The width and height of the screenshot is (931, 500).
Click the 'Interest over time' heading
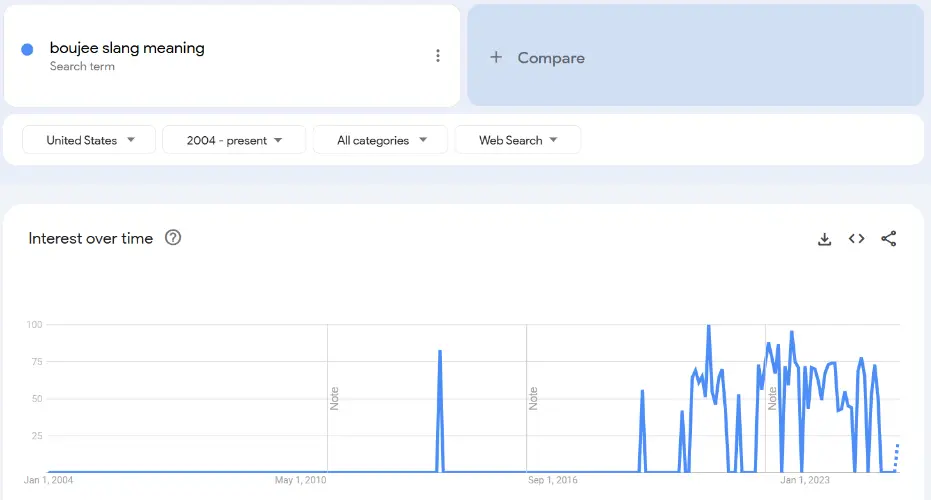[91, 238]
